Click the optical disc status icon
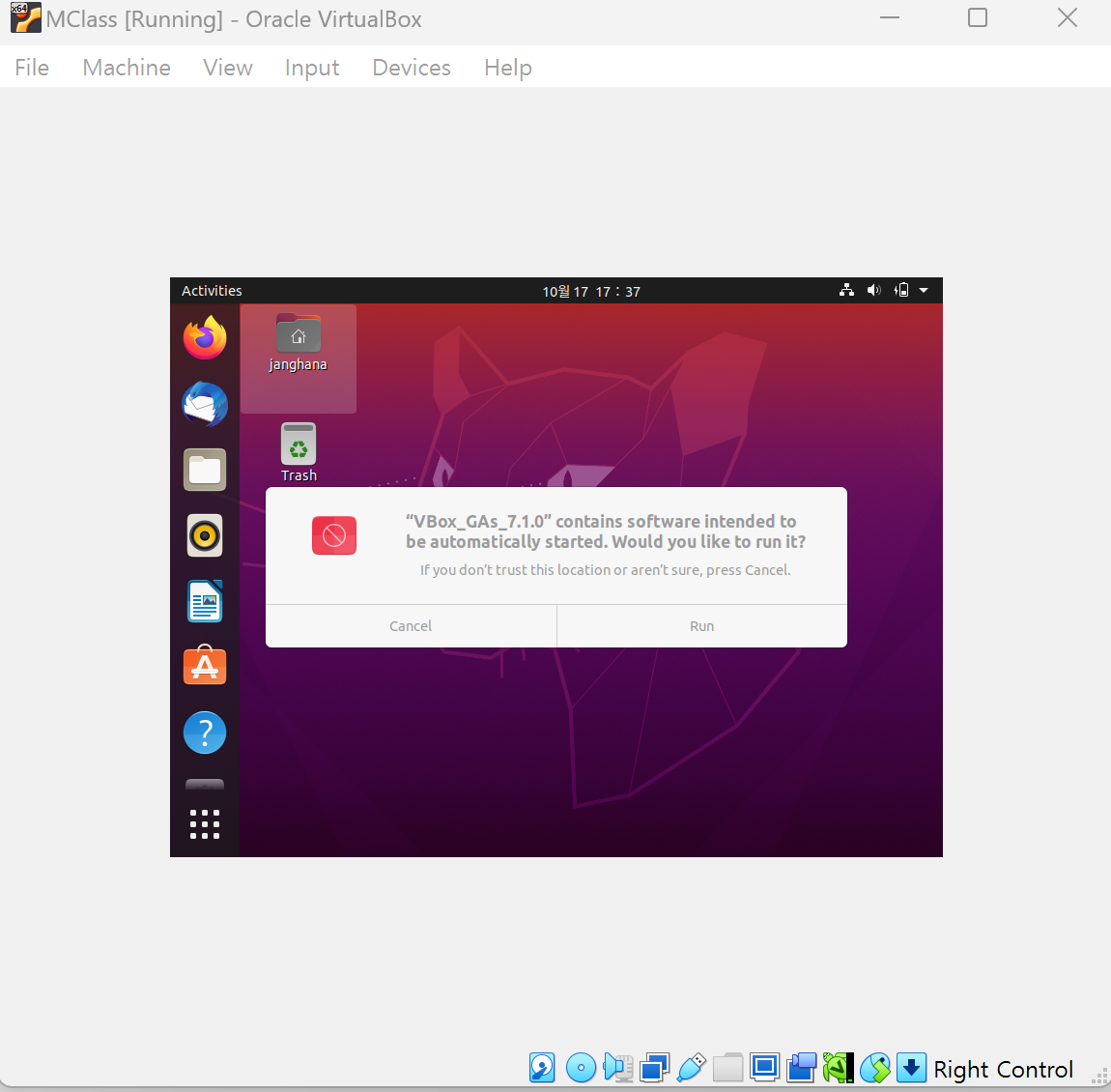This screenshot has height=1092, width=1111. pos(581,1068)
